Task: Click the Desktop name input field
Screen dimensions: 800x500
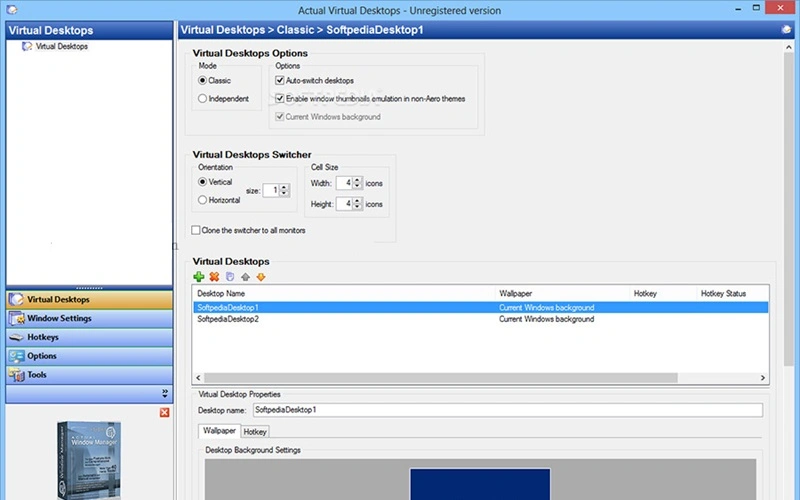Action: (x=506, y=410)
